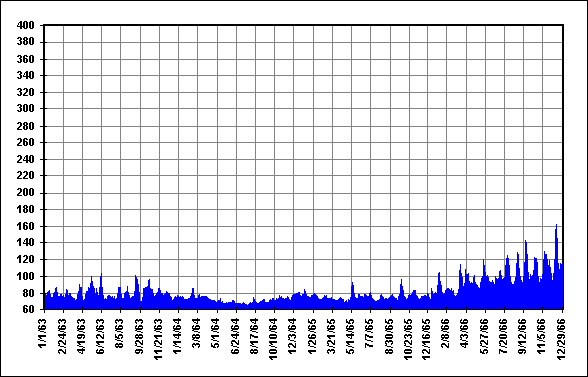This screenshot has width=588, height=377.
Task: Select the 7/20/66 date label
Action: [503, 336]
